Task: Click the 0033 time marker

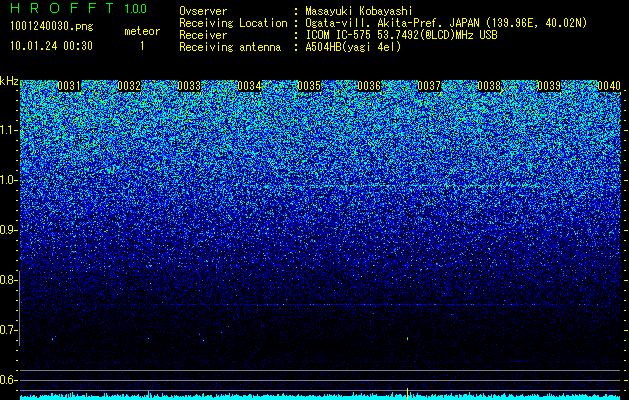Action: click(x=189, y=86)
